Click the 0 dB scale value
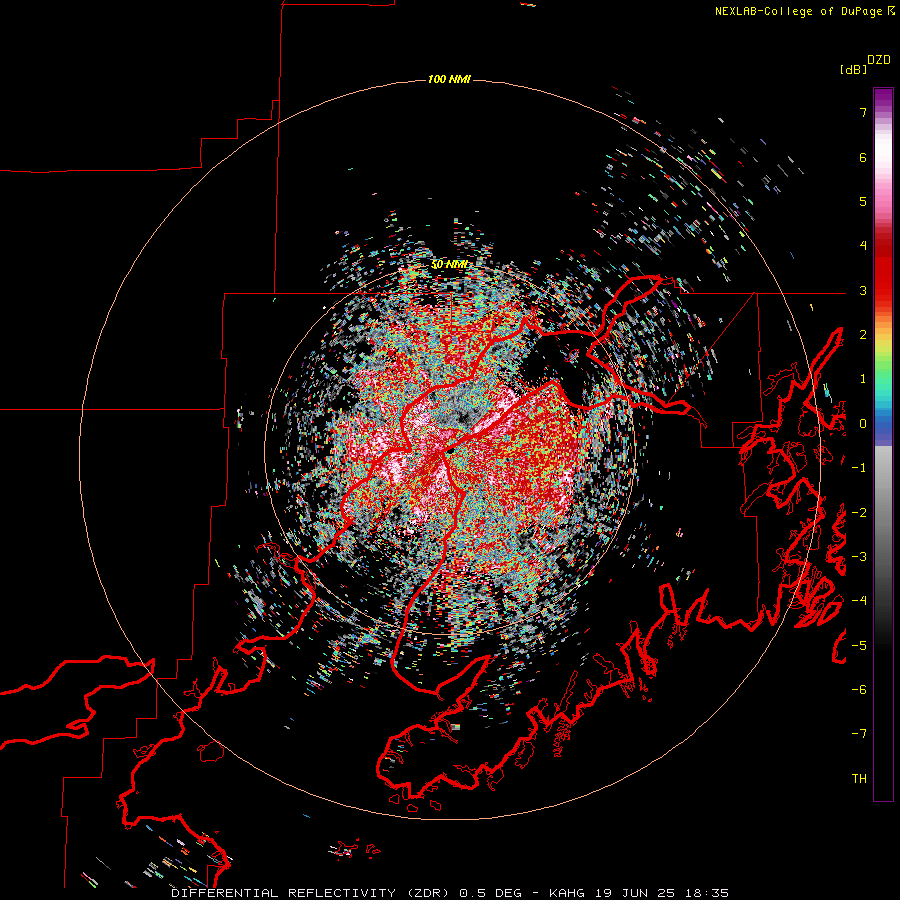 coord(863,424)
